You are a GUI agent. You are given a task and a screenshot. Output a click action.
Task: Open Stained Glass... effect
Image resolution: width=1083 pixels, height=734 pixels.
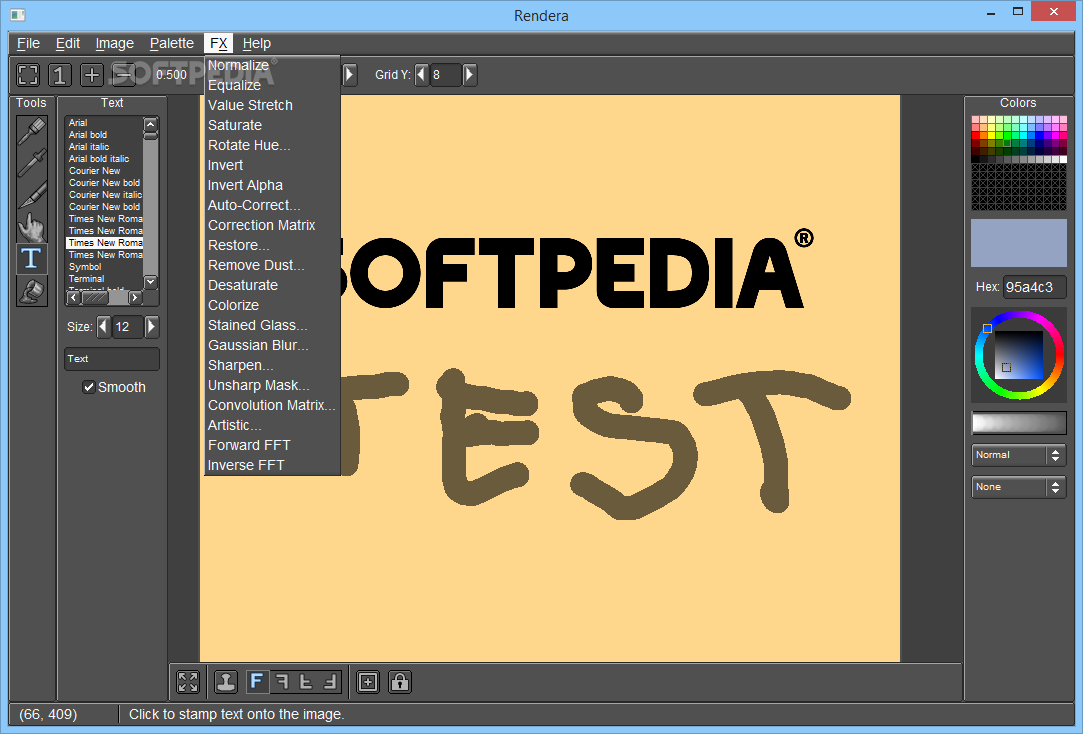tap(272, 326)
